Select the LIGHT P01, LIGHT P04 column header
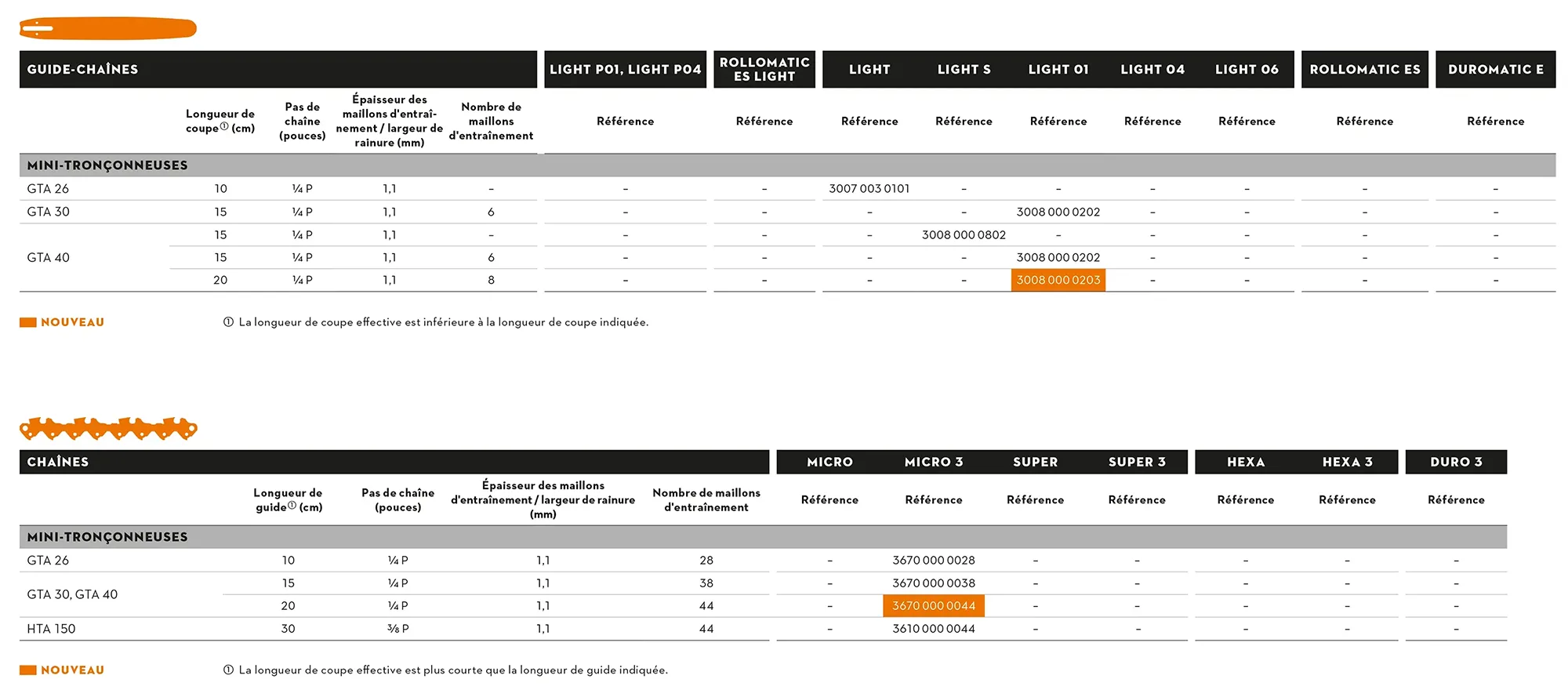Viewport: 1568px width, 697px height. 626,69
